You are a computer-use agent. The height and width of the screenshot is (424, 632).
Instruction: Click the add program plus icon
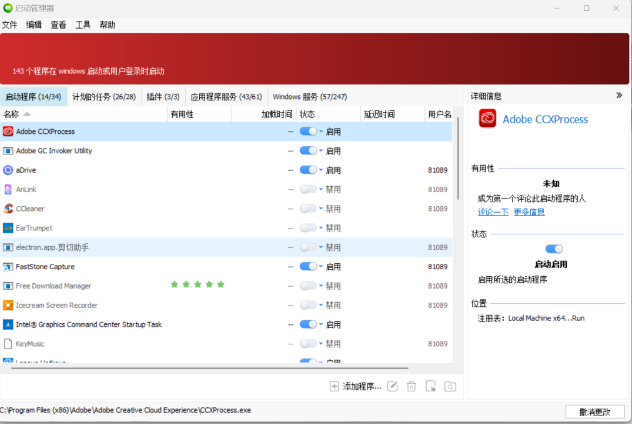pos(334,386)
